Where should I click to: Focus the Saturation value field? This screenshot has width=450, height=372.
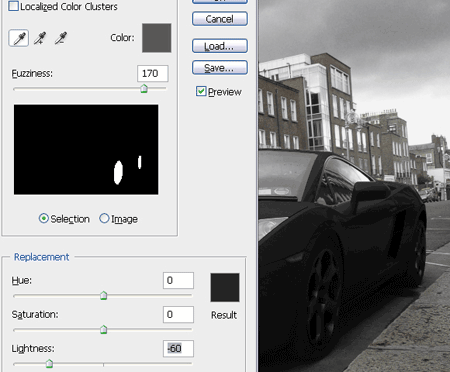tap(178, 314)
